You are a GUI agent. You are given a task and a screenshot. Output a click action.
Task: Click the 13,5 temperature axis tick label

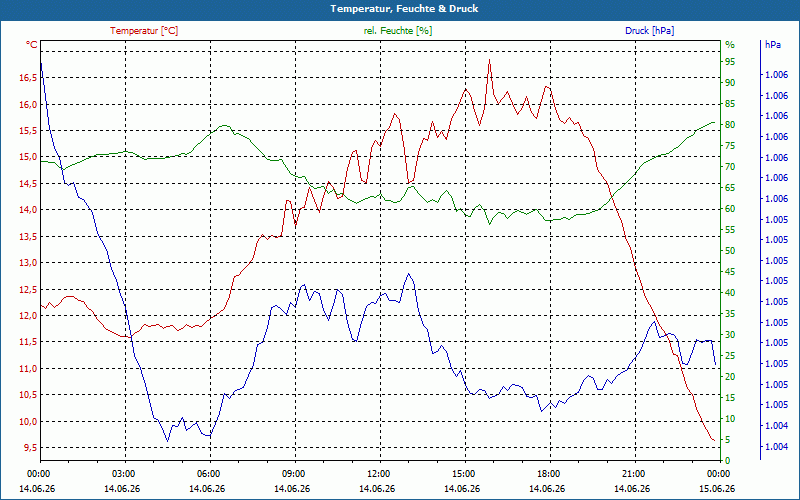click(28, 236)
